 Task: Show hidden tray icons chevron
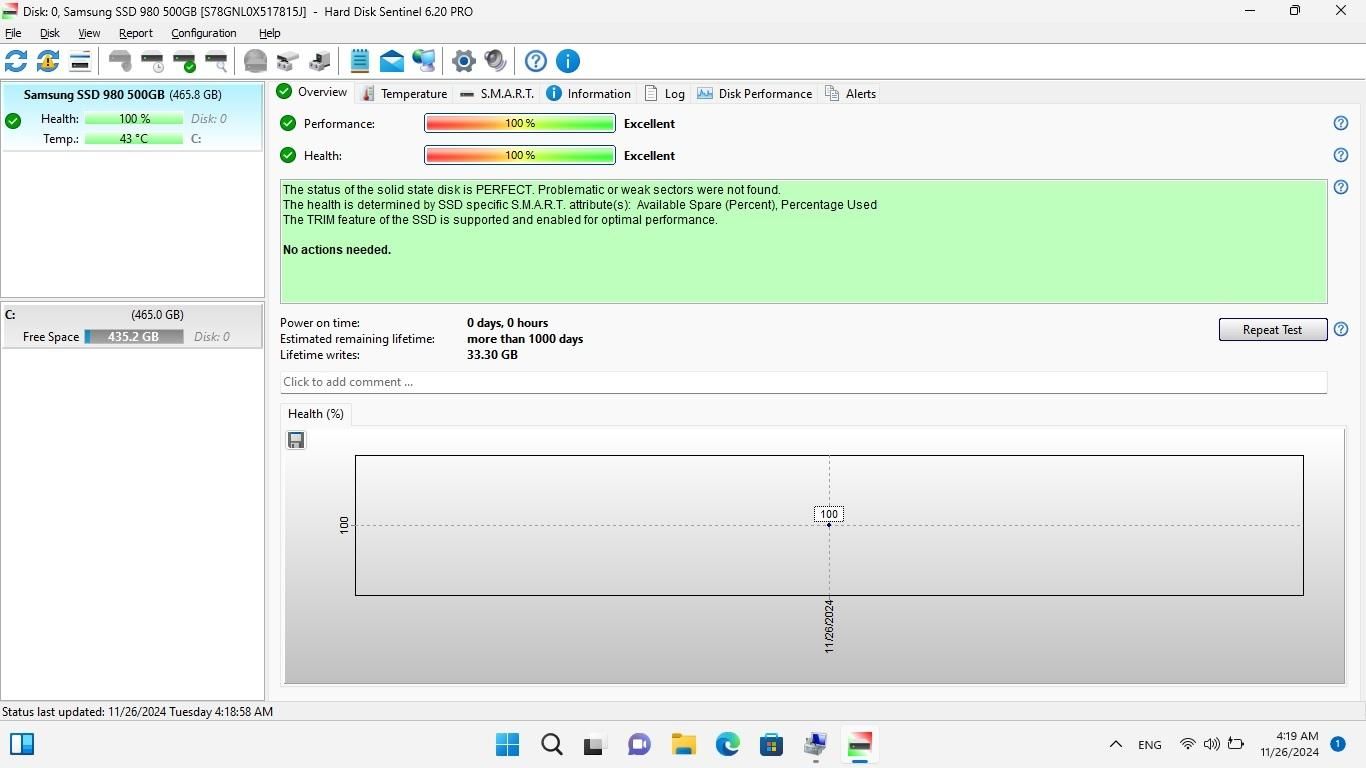pos(1116,744)
